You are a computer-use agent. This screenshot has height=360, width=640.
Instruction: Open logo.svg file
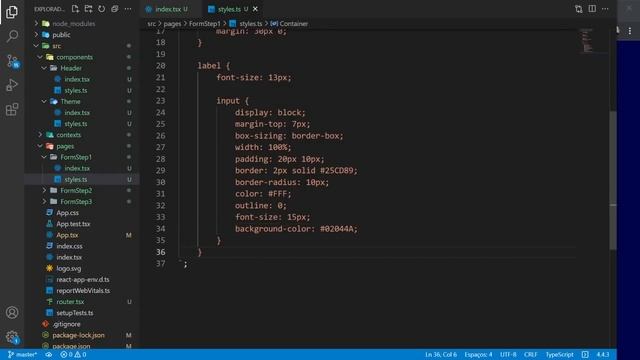(x=69, y=268)
